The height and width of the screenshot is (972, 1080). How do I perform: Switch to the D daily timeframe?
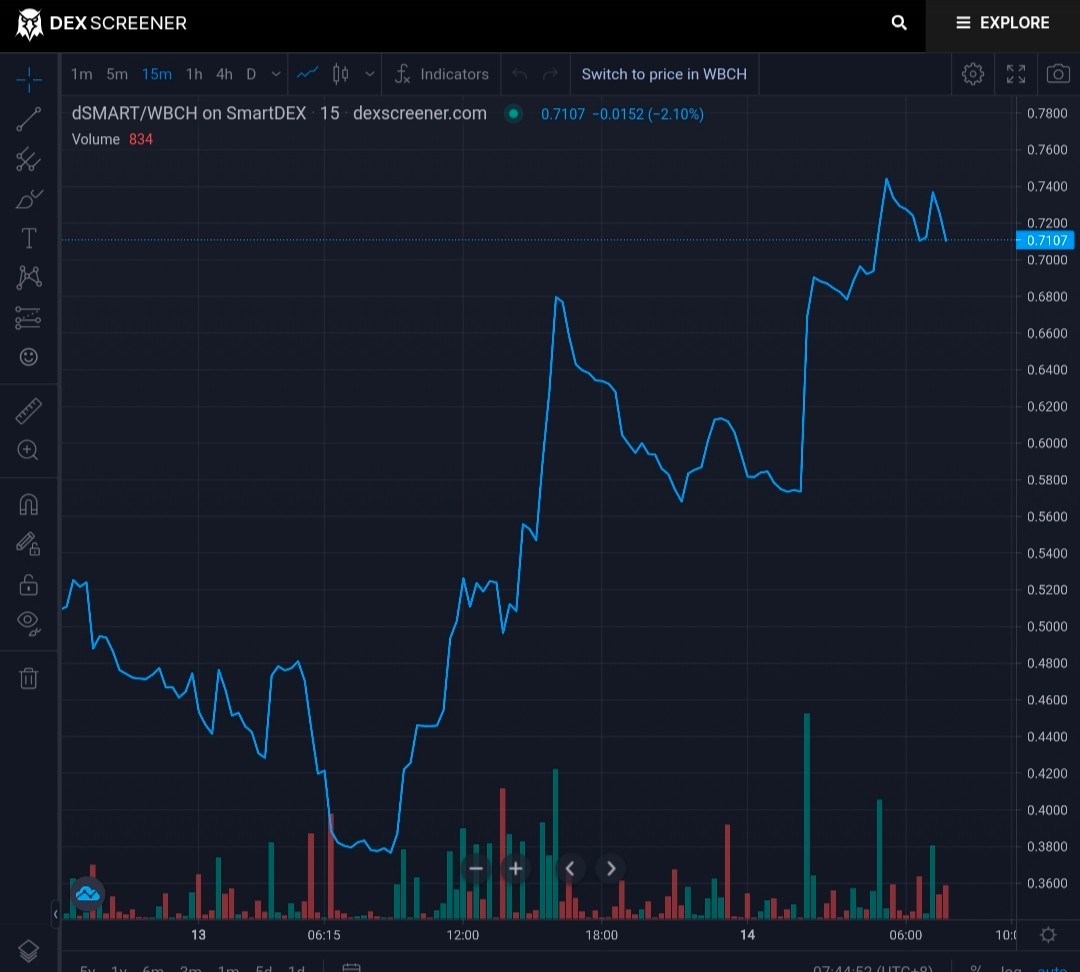pyautogui.click(x=251, y=74)
